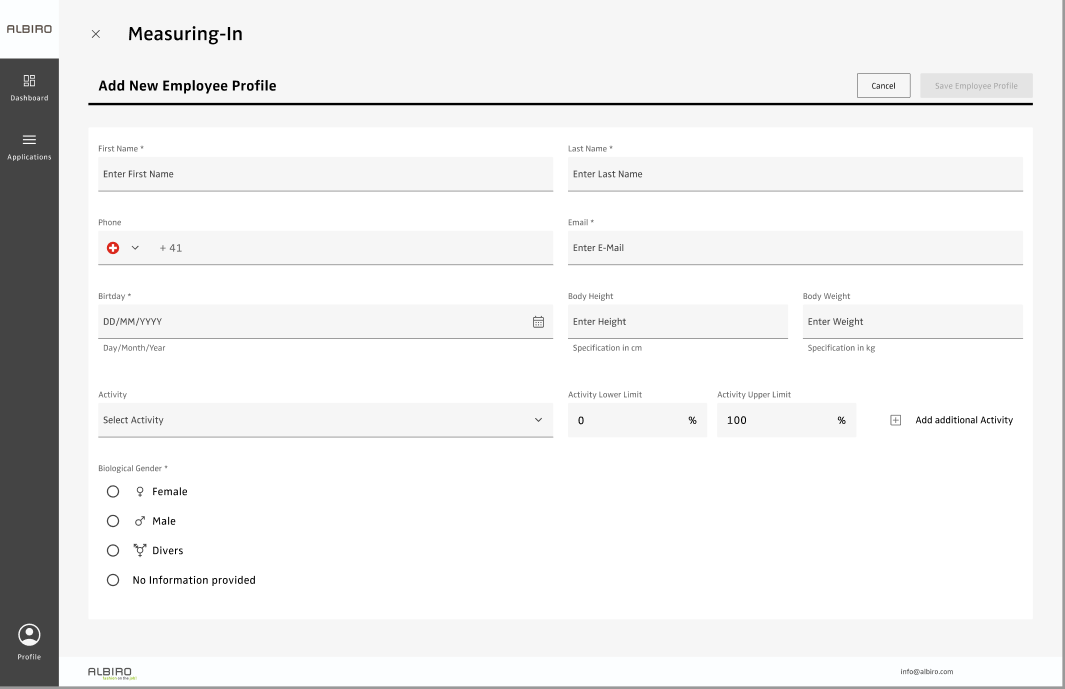Expand the Select Activity dropdown
1065x689 pixels.
point(325,420)
